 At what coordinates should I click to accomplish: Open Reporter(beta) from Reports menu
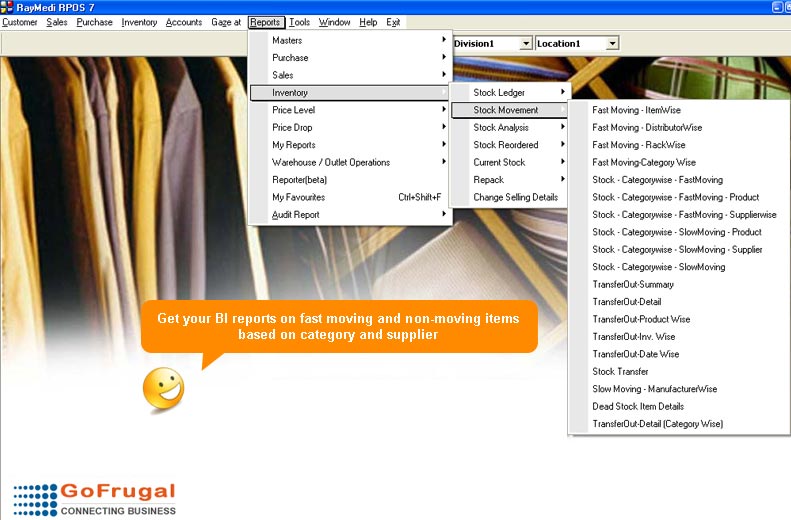point(299,180)
